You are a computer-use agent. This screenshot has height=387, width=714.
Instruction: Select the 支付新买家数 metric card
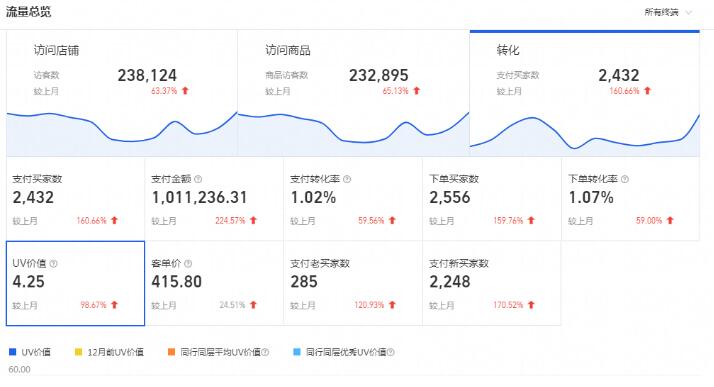(x=492, y=283)
